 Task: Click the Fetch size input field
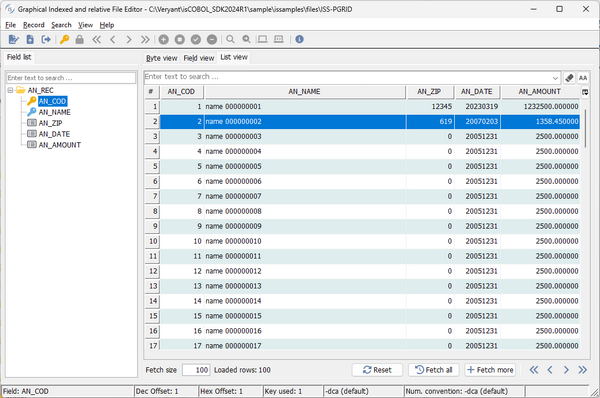pyautogui.click(x=196, y=370)
